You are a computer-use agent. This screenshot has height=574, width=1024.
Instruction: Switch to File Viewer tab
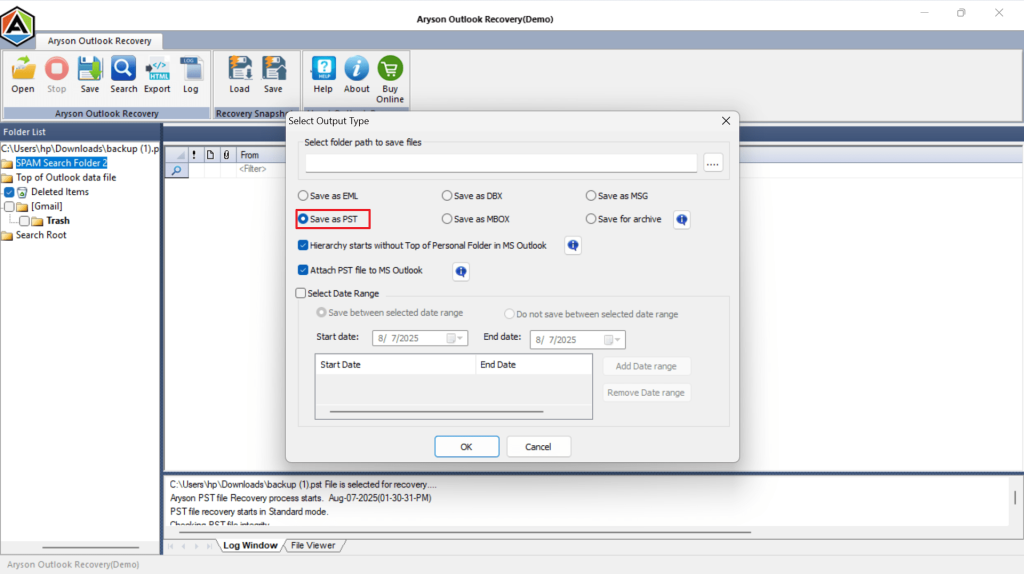point(313,545)
